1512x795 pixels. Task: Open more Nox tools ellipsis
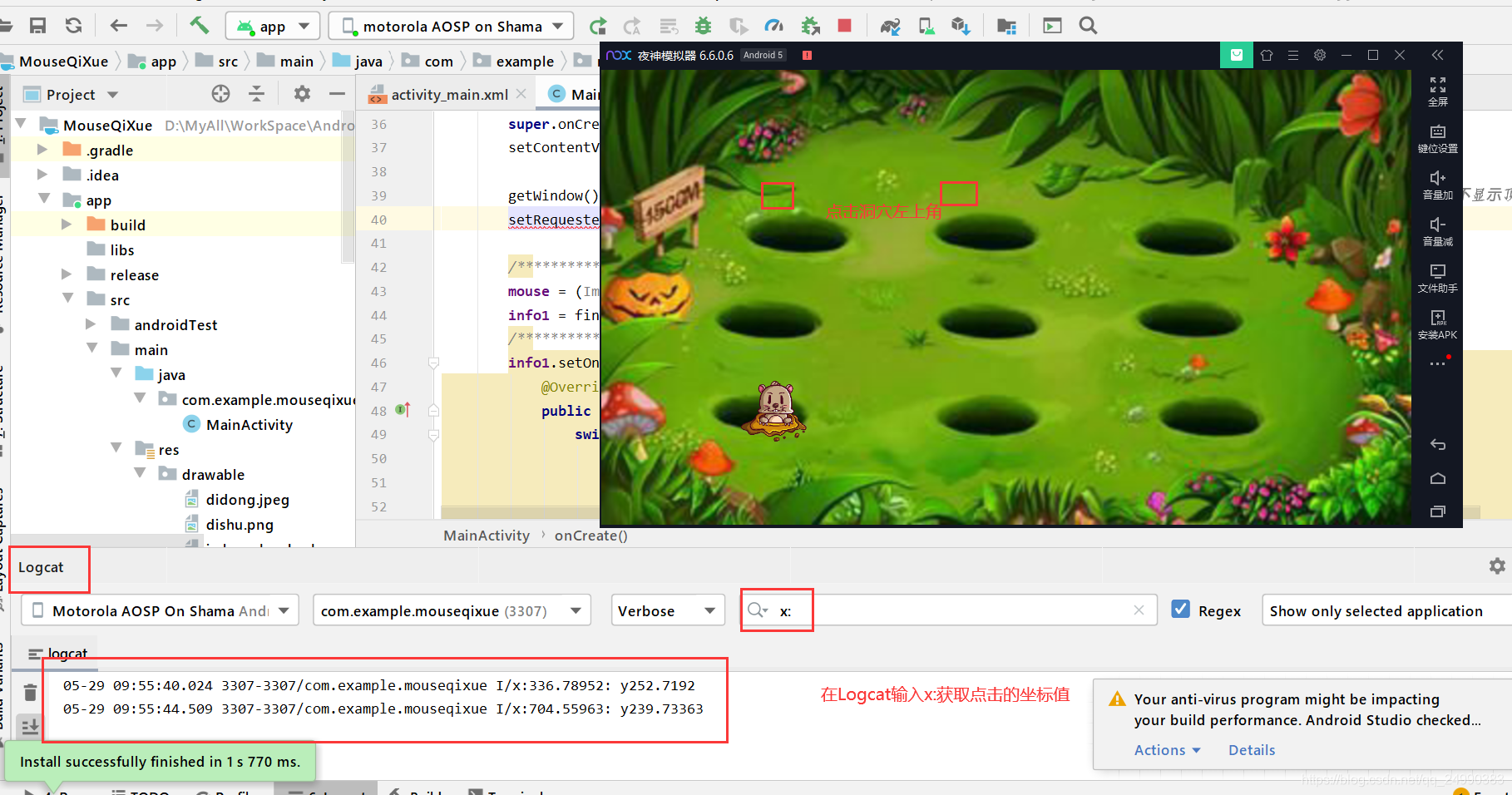tap(1438, 363)
